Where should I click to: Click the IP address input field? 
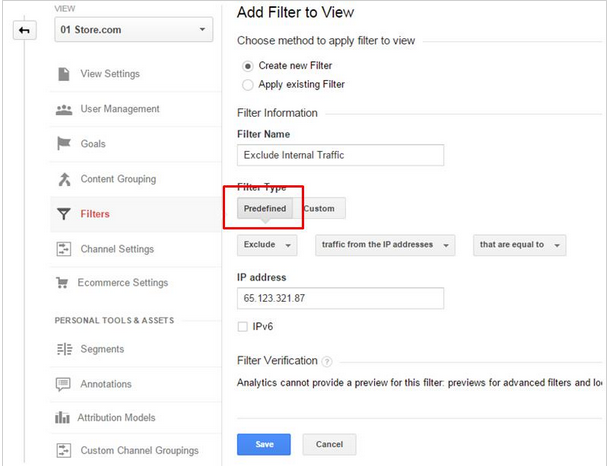point(340,298)
